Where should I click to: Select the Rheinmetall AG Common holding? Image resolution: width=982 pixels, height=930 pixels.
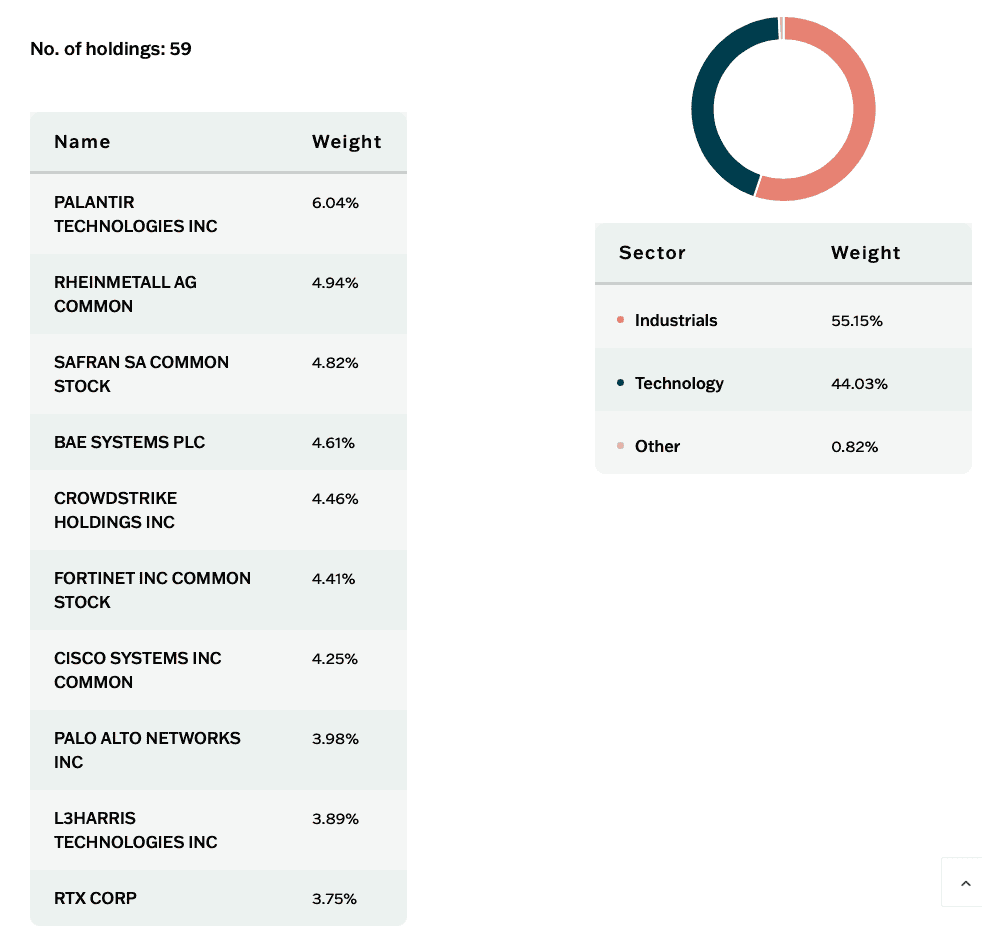point(125,294)
